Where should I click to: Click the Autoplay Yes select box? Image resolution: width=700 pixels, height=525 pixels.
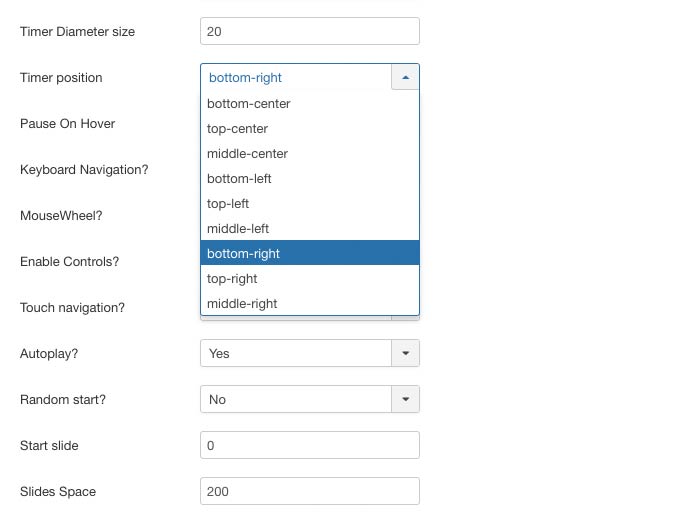(x=296, y=353)
